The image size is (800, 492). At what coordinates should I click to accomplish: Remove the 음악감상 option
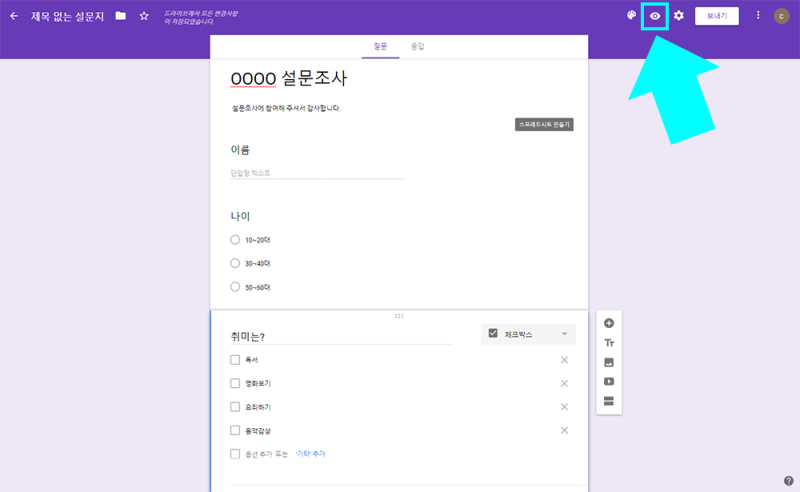pos(564,430)
